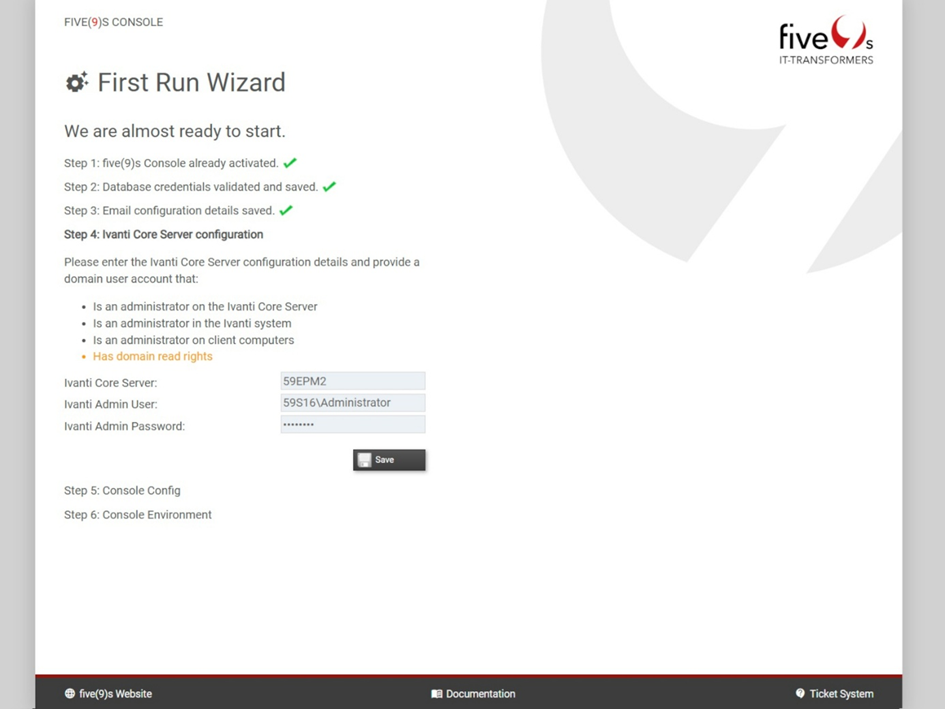The height and width of the screenshot is (709, 945).
Task: Click the 'Ivanti Admin User:' label
Action: click(x=110, y=405)
